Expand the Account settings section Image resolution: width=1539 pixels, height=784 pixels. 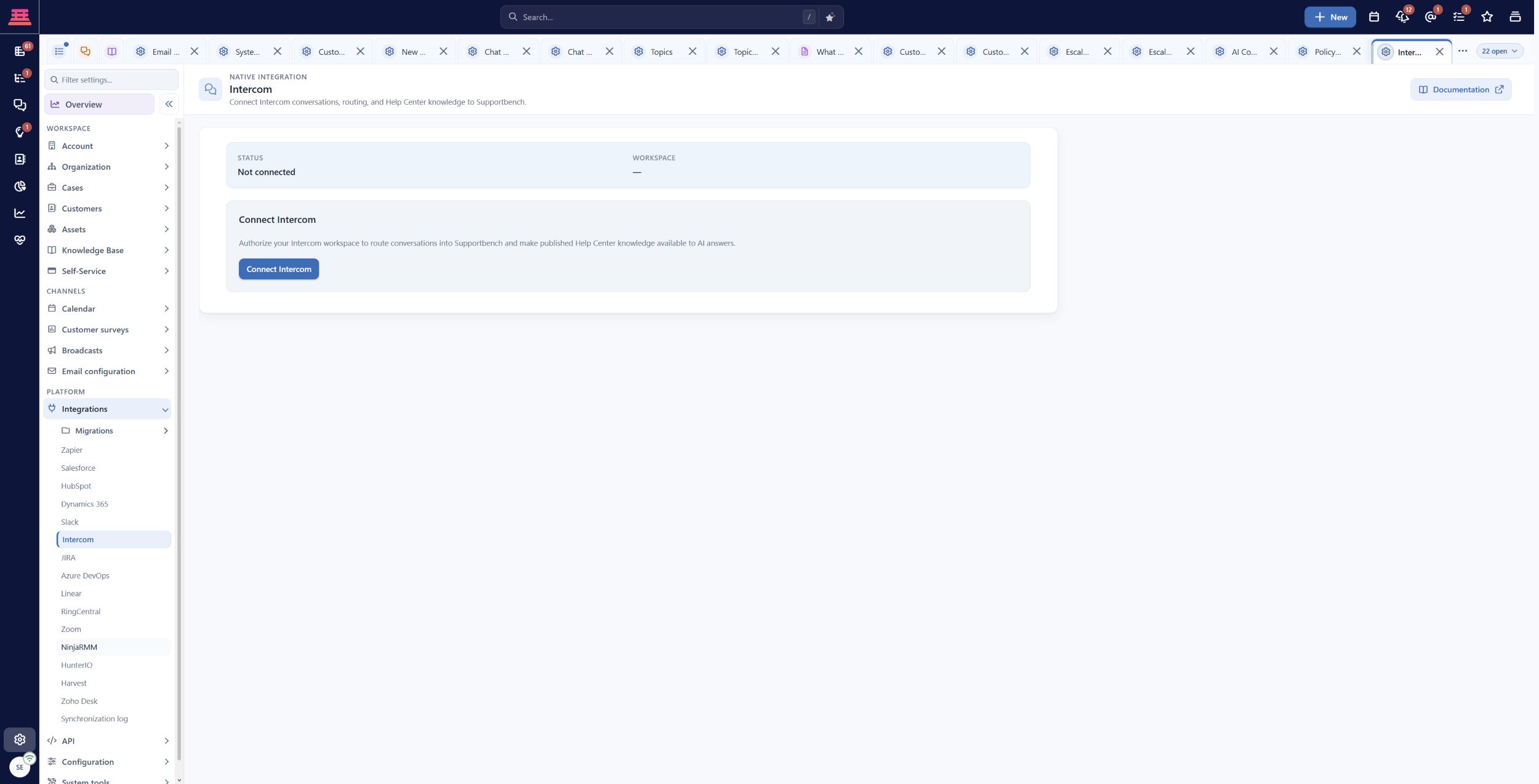(x=108, y=146)
